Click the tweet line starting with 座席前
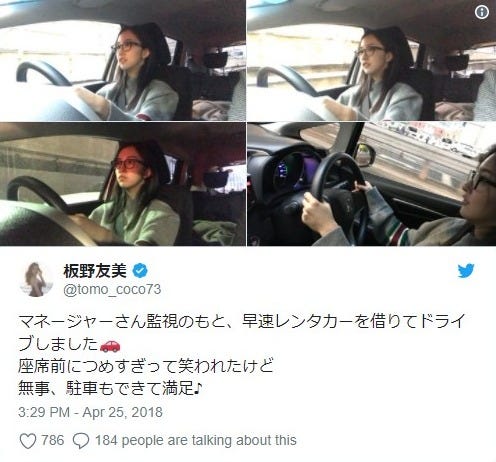The width and height of the screenshot is (496, 462). tap(146, 366)
